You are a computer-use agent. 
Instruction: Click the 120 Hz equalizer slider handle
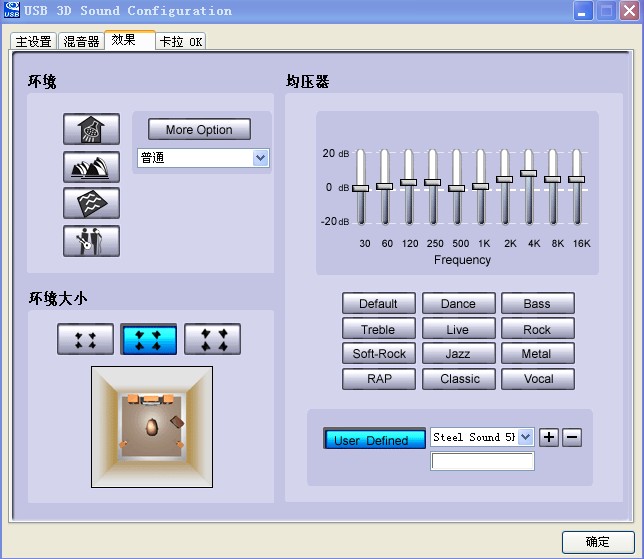409,182
